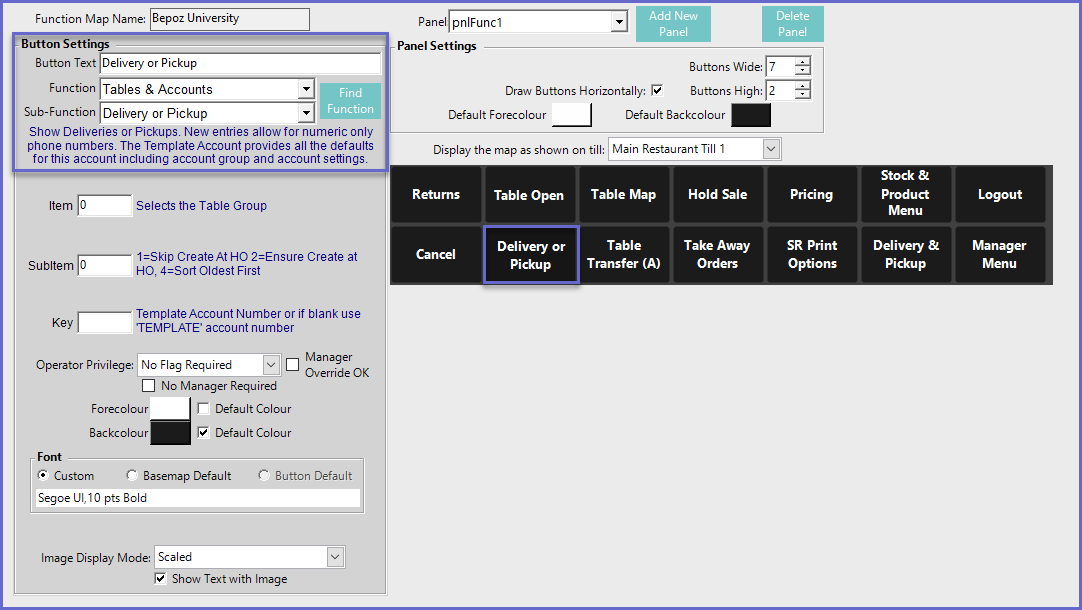The width and height of the screenshot is (1082, 610).
Task: Select the Hold Sale map button
Action: [x=717, y=195]
